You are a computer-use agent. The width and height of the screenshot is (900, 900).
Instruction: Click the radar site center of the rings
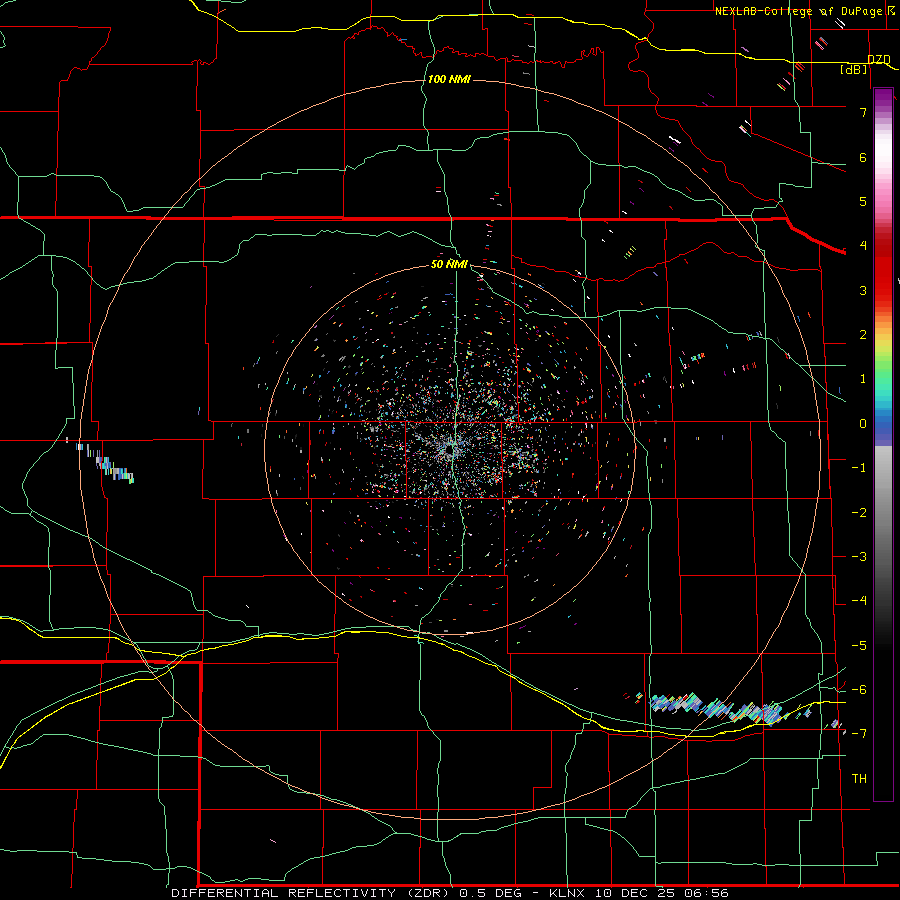450,450
